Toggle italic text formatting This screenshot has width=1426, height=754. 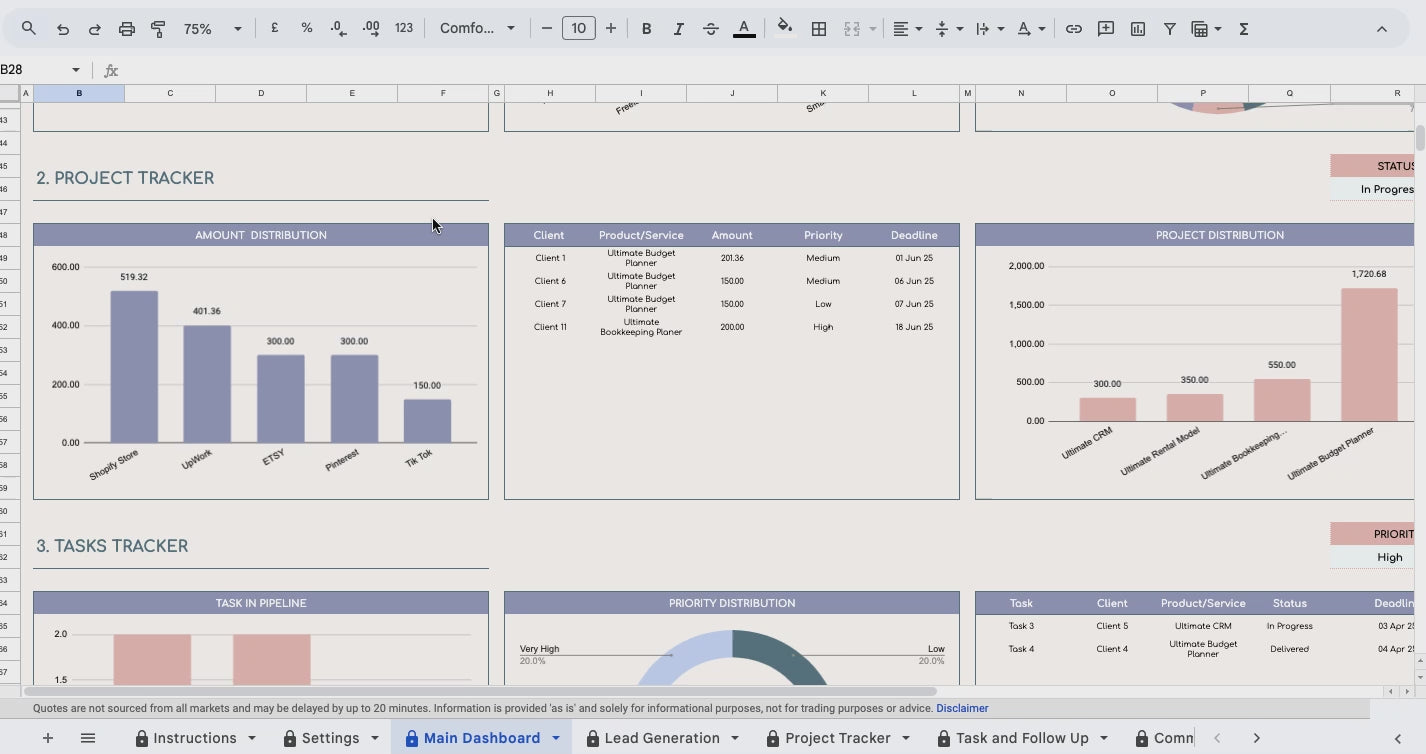678,29
